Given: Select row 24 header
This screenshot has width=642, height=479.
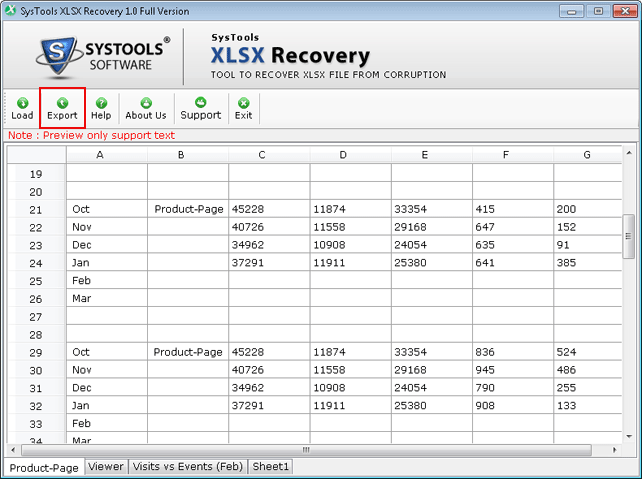Looking at the screenshot, I should (36, 264).
